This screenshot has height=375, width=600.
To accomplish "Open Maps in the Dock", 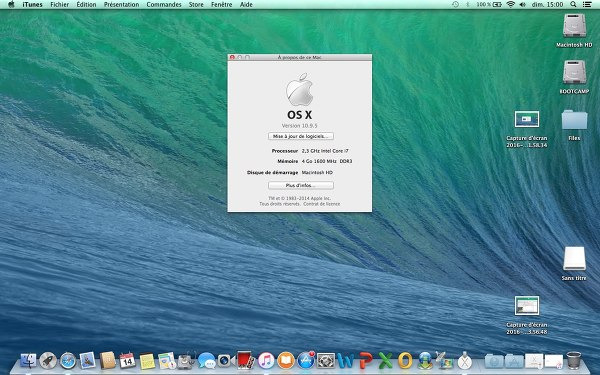I will (x=167, y=361).
